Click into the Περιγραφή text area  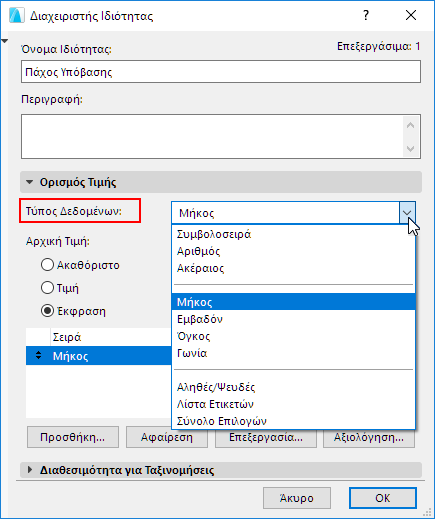212,136
